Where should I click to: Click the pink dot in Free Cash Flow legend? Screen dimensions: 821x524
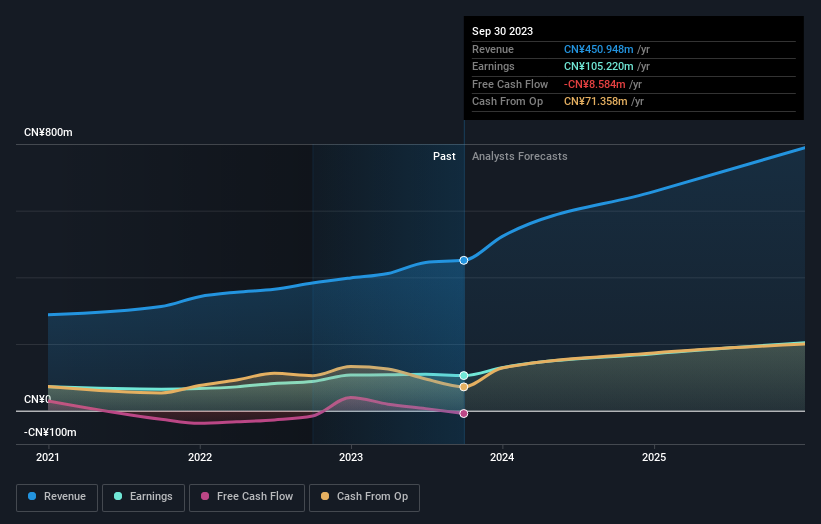pyautogui.click(x=205, y=496)
